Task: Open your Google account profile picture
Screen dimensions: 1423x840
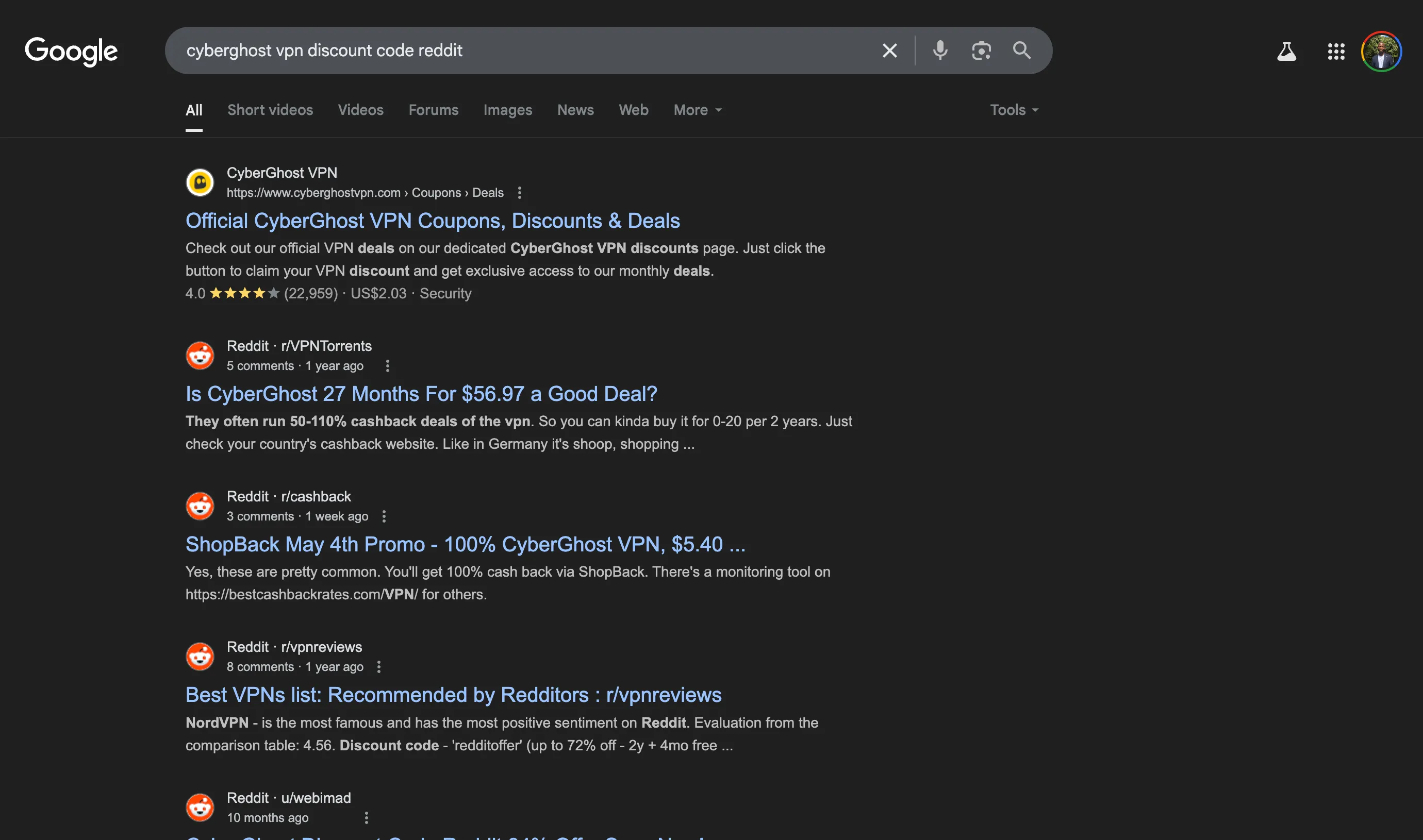Action: click(1381, 51)
